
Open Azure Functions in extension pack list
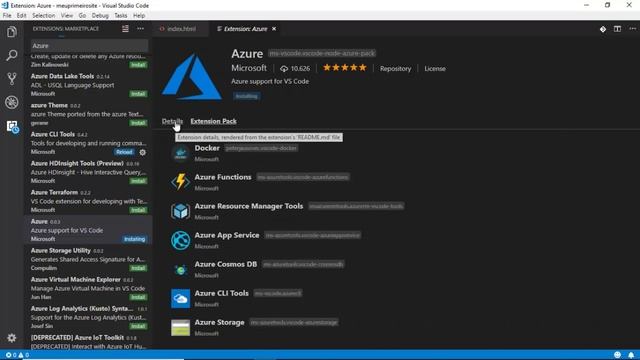(223, 177)
